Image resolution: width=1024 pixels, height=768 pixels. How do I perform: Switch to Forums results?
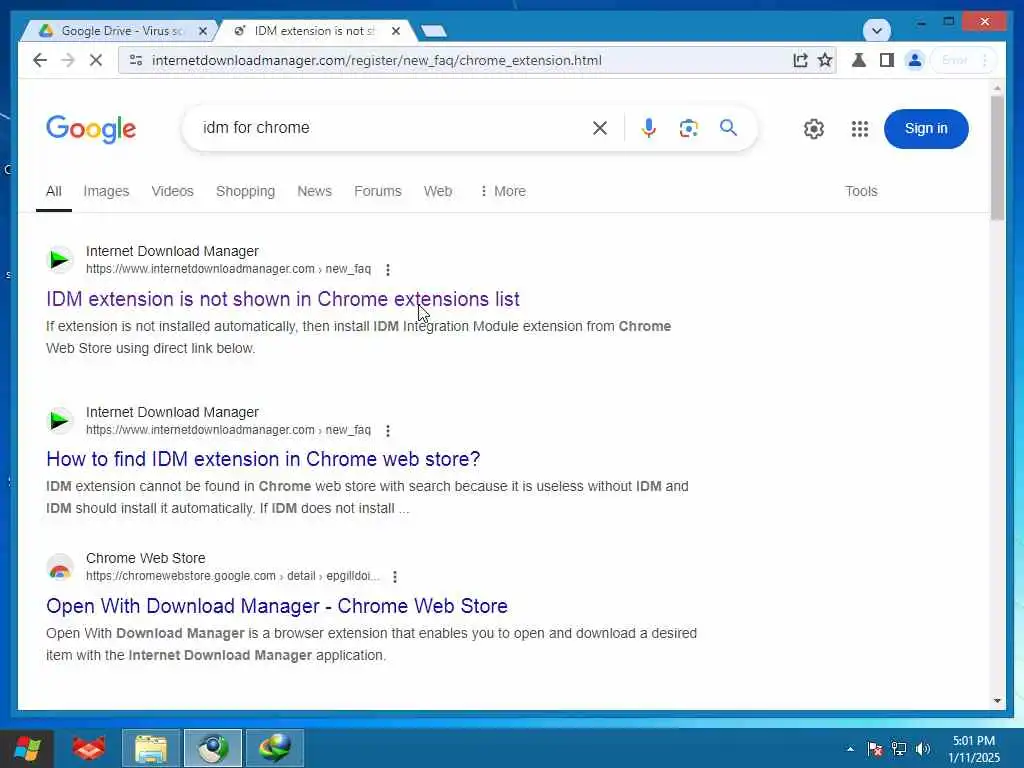coord(377,191)
